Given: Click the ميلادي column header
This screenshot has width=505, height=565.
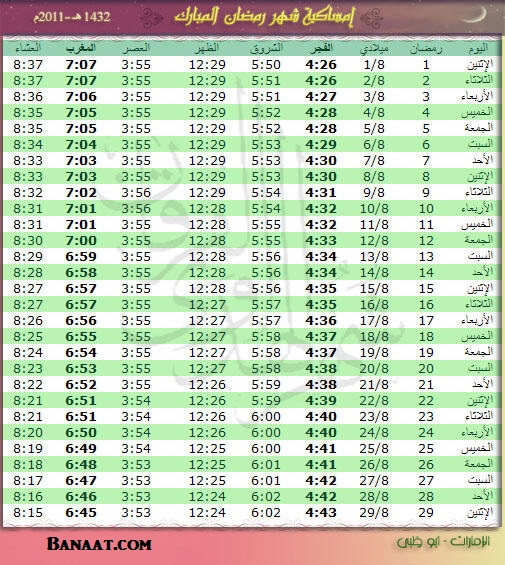Looking at the screenshot, I should pyautogui.click(x=374, y=49).
